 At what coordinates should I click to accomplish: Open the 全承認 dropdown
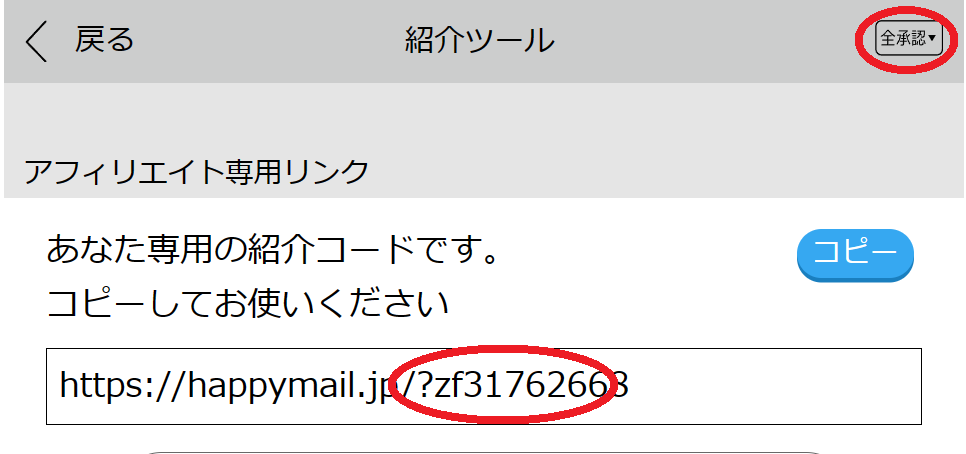coord(909,39)
